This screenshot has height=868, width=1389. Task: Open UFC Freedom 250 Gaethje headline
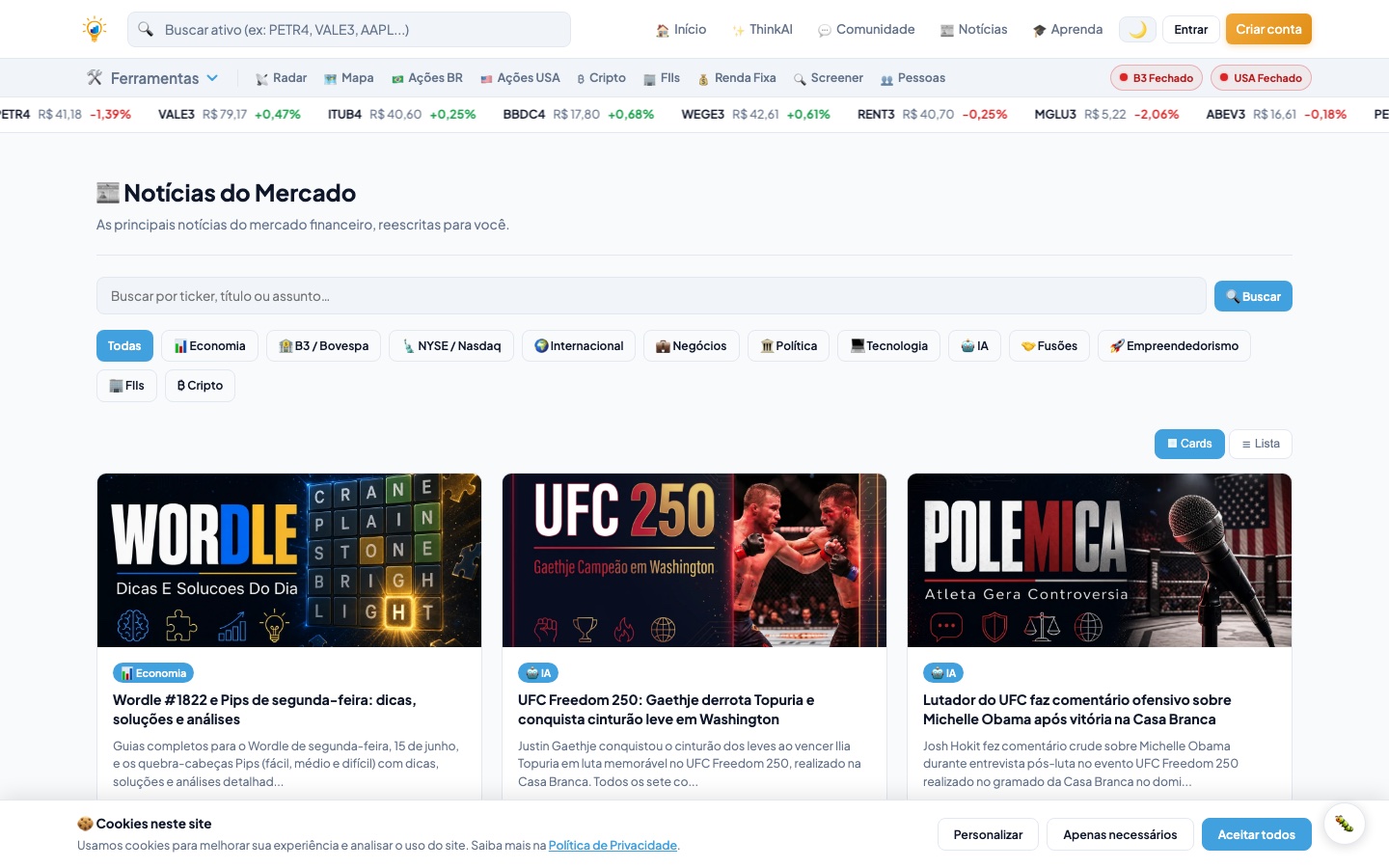coord(666,710)
